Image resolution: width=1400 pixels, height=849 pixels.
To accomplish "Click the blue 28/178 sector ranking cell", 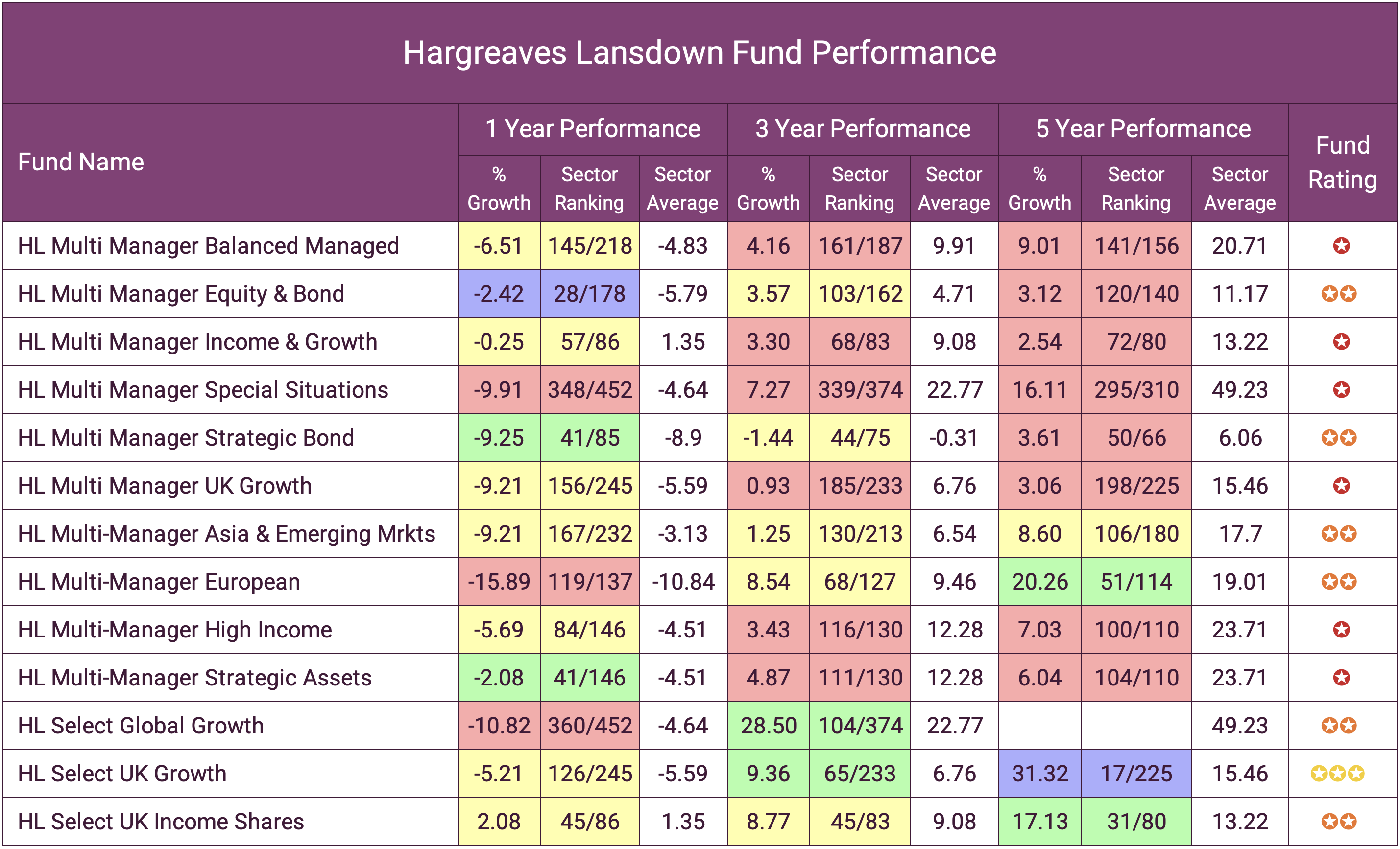I will [589, 294].
